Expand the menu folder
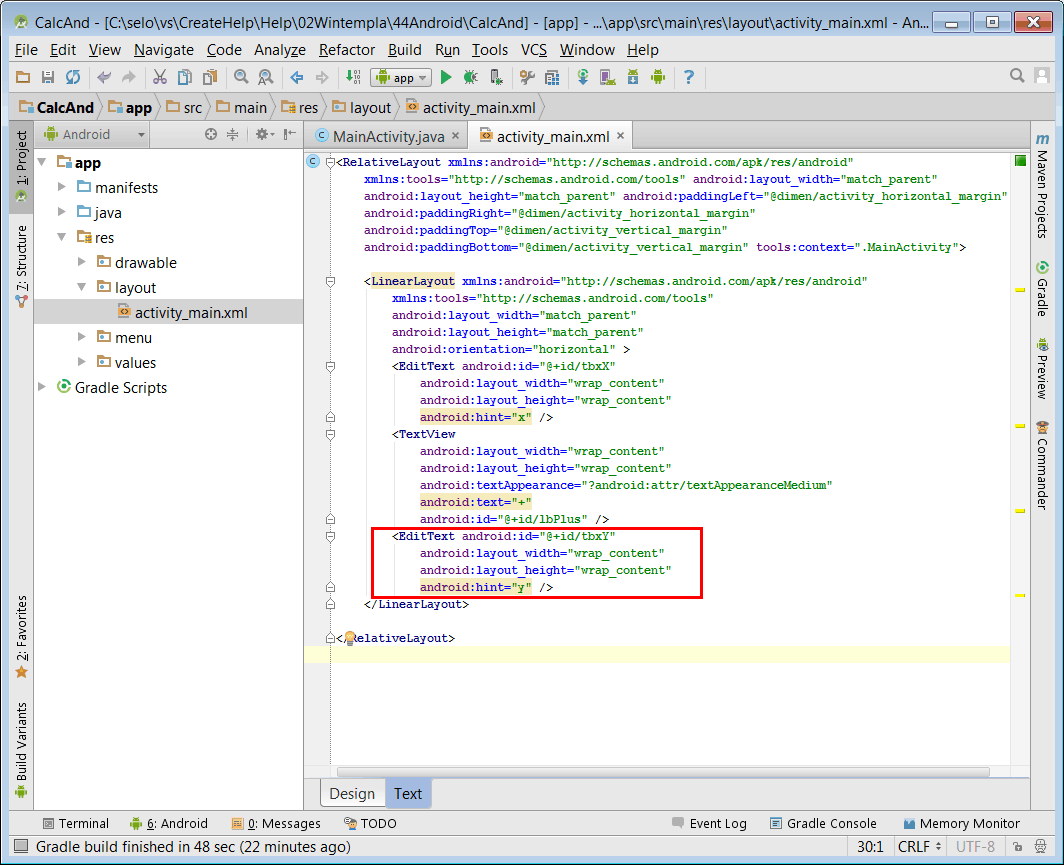Screen dimensions: 1064x865 tap(81, 337)
